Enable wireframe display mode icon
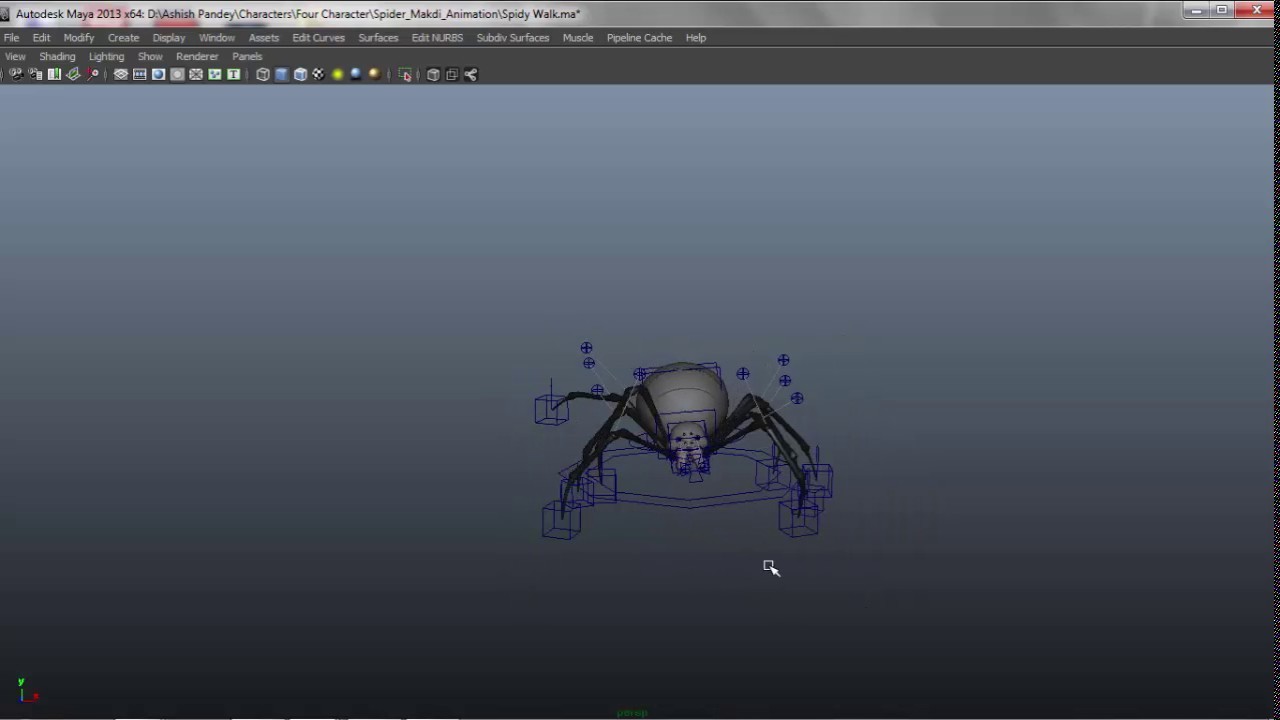 (x=263, y=74)
